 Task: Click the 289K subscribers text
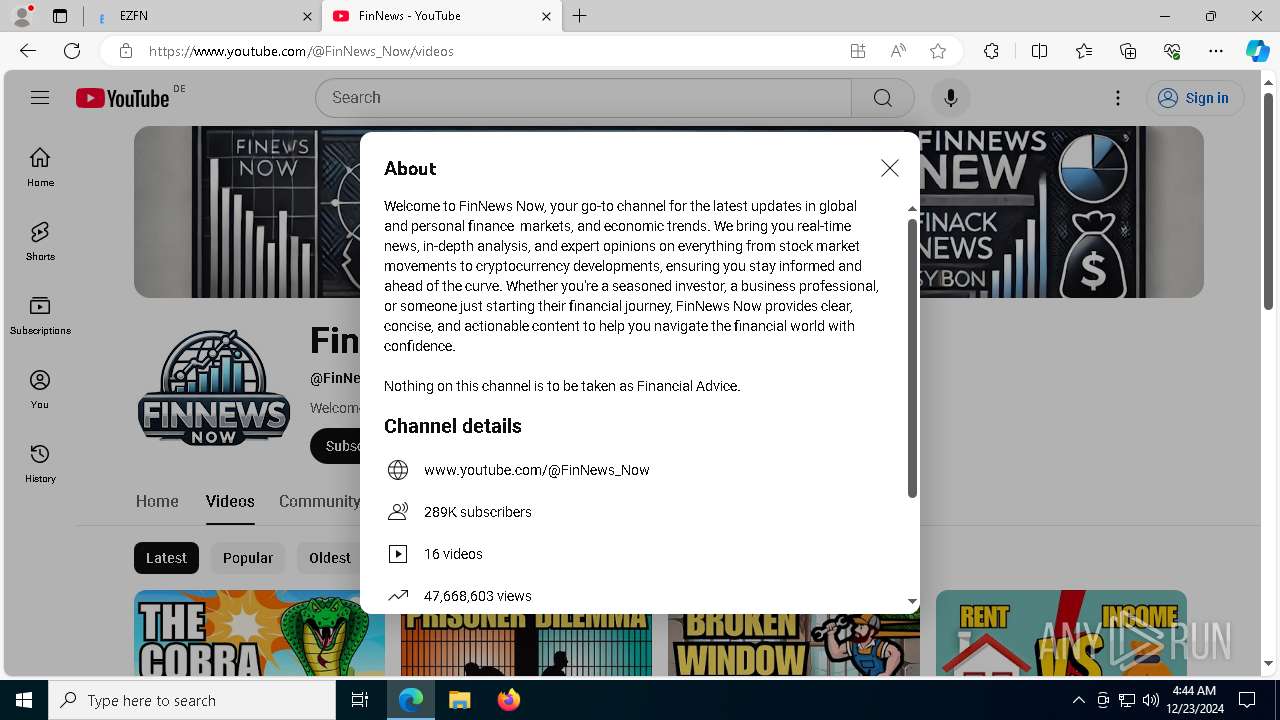point(478,512)
